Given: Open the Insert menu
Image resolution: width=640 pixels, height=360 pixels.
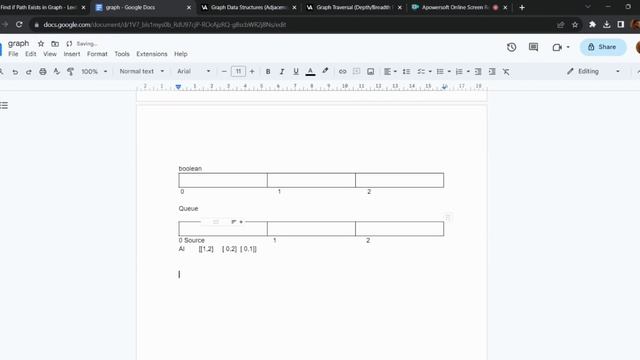Looking at the screenshot, I should [72, 54].
